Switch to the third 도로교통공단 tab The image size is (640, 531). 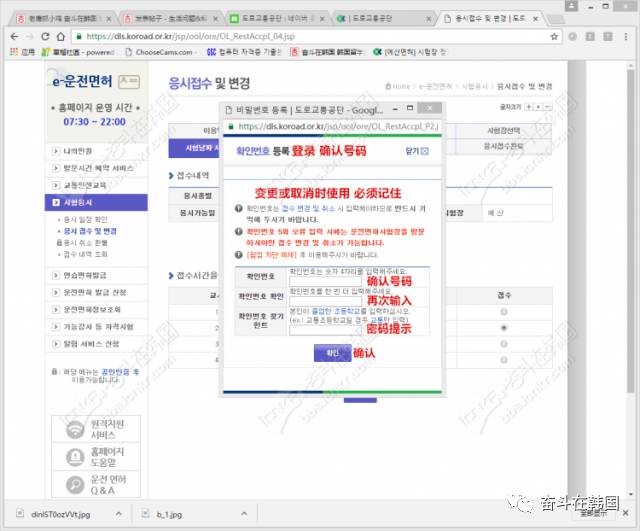pyautogui.click(x=278, y=19)
